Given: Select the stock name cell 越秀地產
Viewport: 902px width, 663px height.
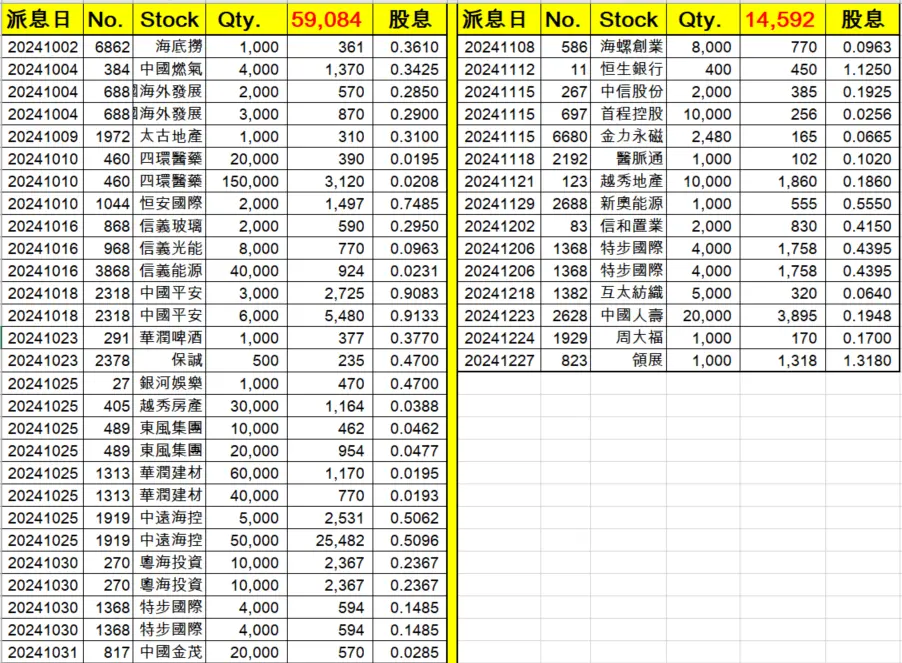Looking at the screenshot, I should (x=628, y=181).
